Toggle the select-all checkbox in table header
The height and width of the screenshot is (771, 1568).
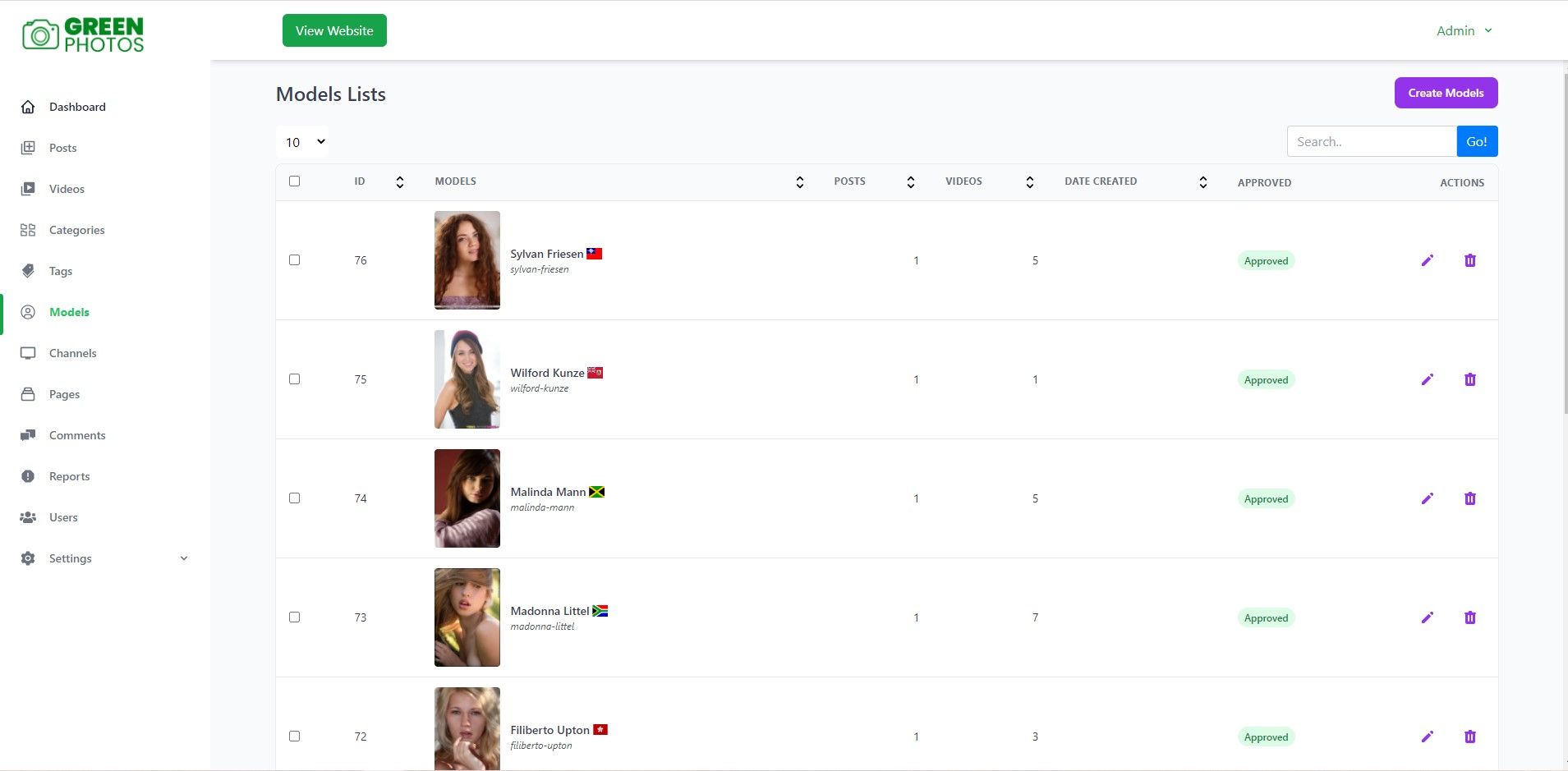pyautogui.click(x=295, y=181)
